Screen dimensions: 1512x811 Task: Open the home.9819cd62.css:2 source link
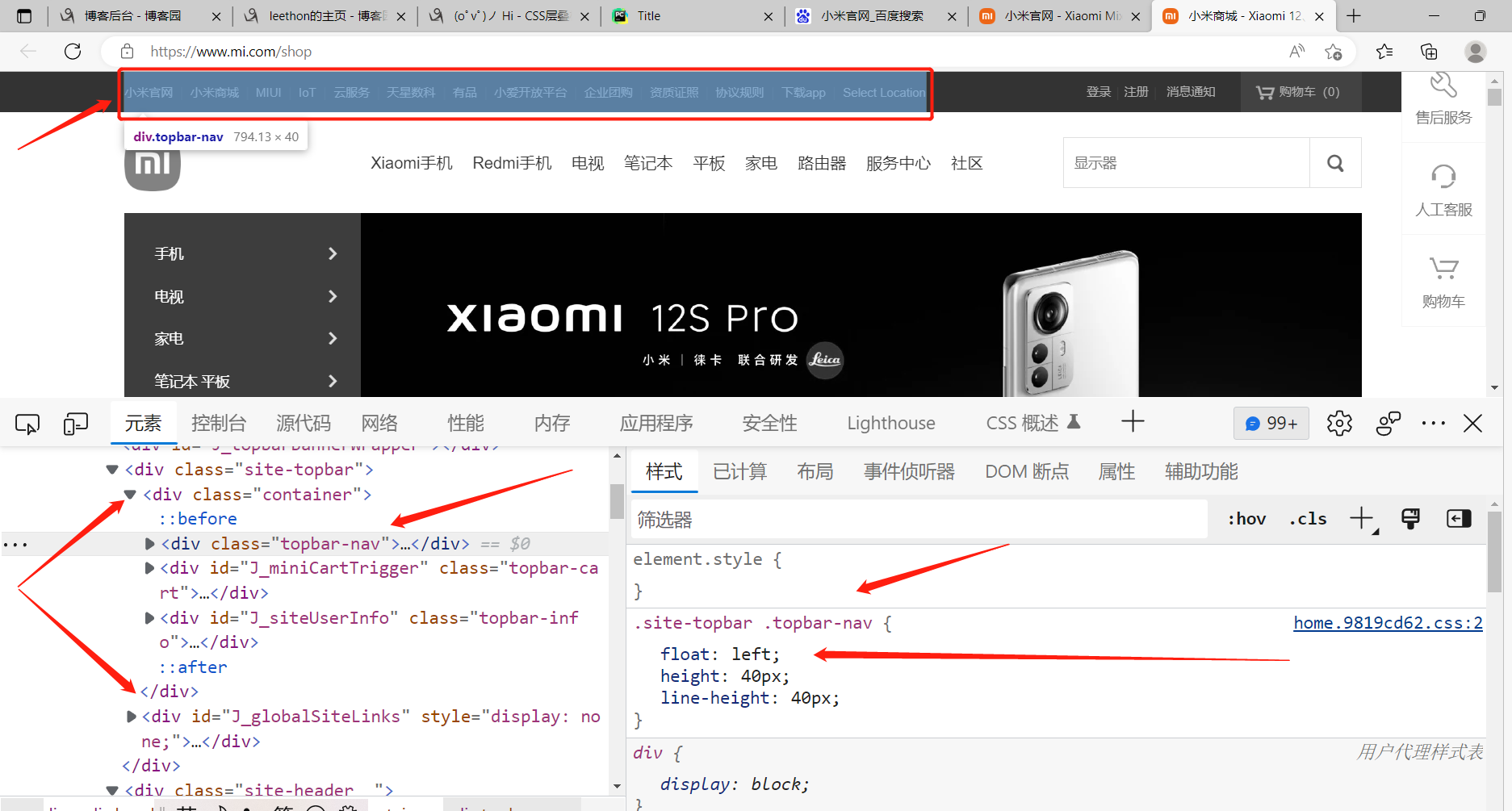click(1388, 623)
